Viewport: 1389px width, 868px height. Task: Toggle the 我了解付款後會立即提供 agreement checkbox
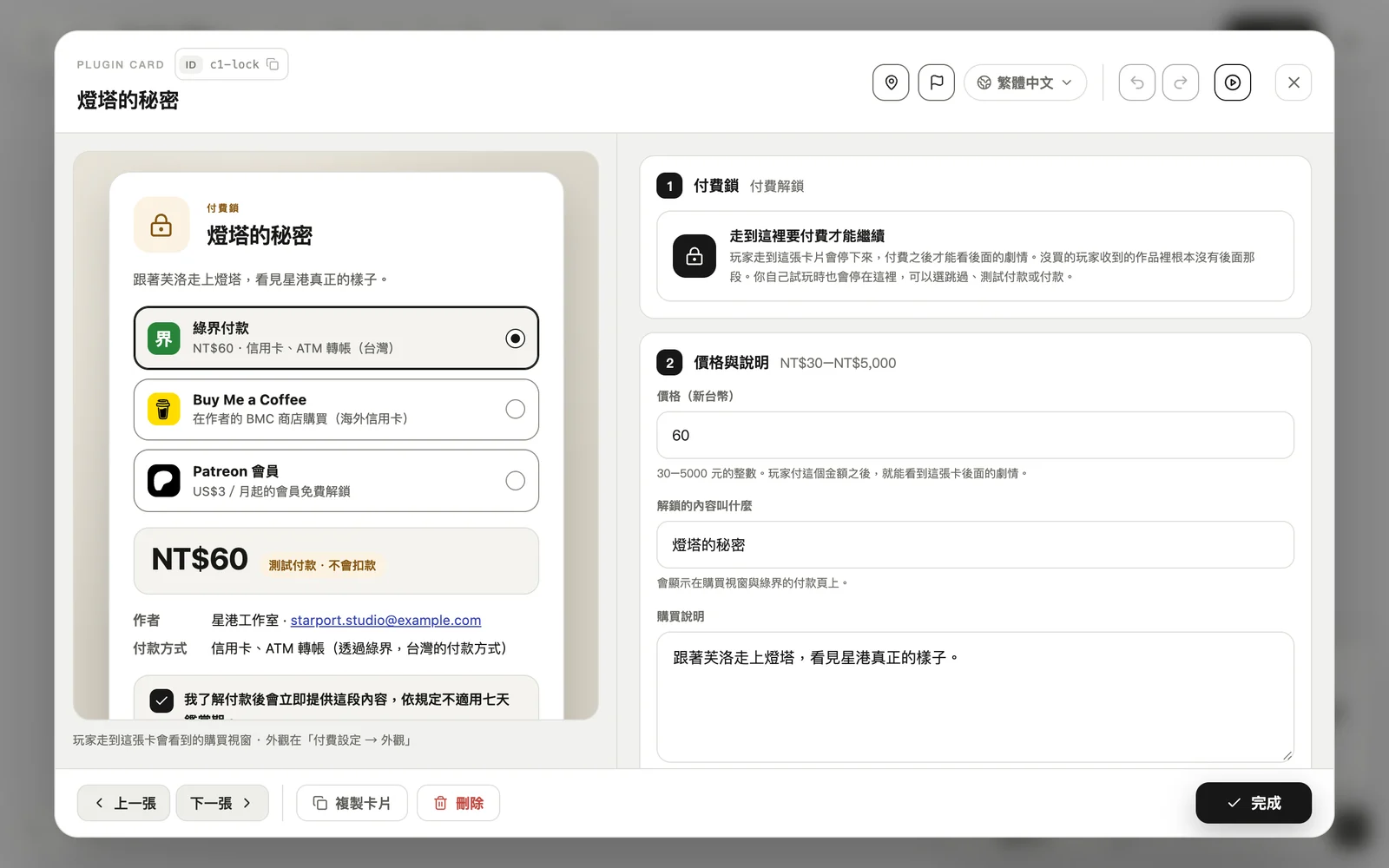coord(161,700)
